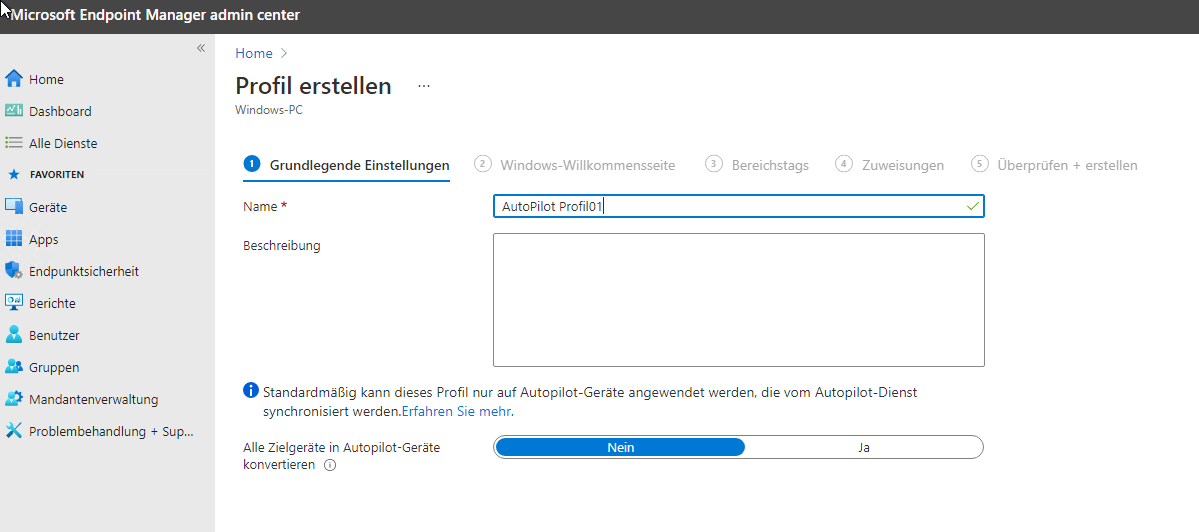Viewport: 1199px width, 532px height.
Task: Open the Endpunktsicherheit shield icon
Action: (x=14, y=271)
